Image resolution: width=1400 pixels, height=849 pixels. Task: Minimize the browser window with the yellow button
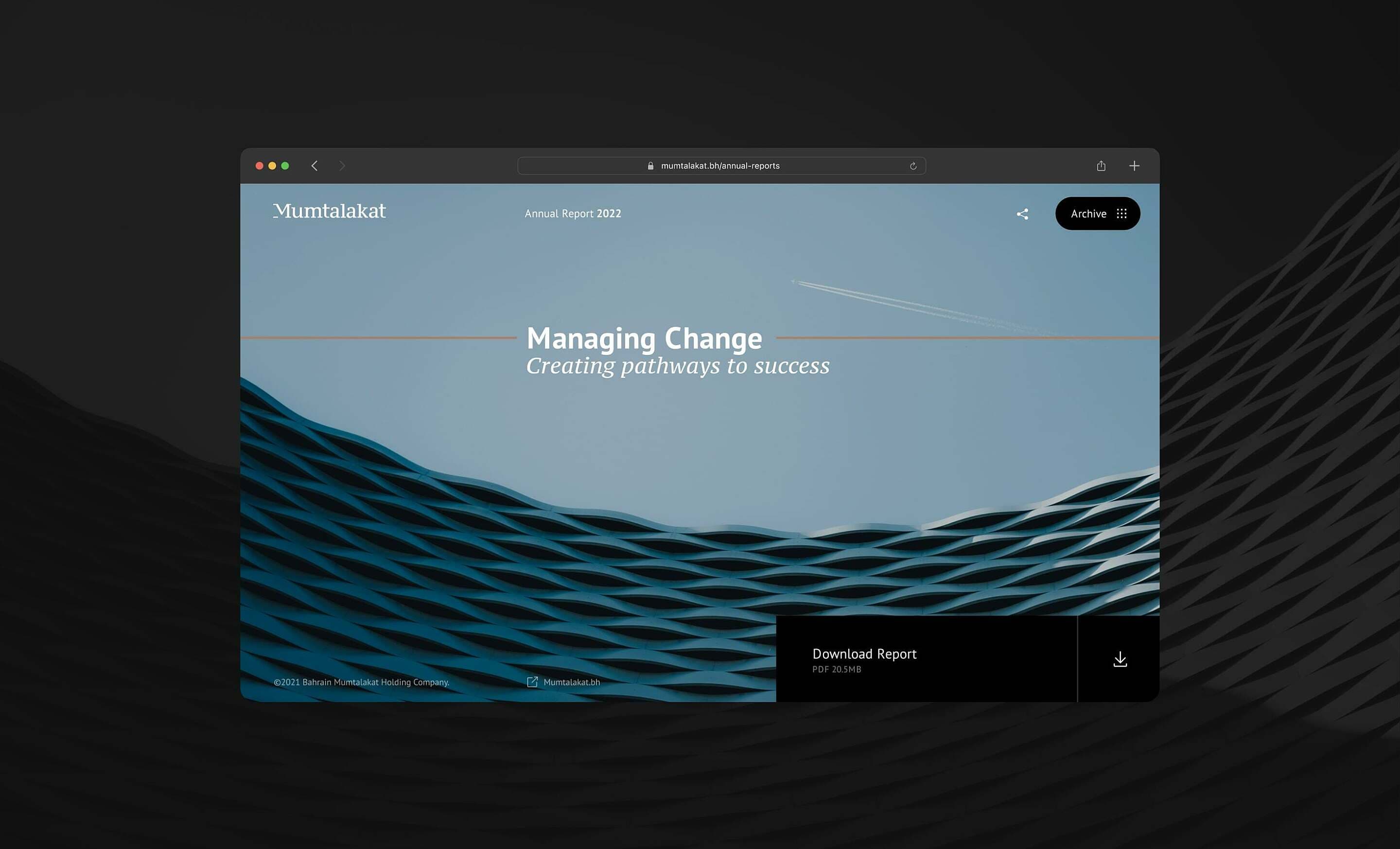click(272, 165)
